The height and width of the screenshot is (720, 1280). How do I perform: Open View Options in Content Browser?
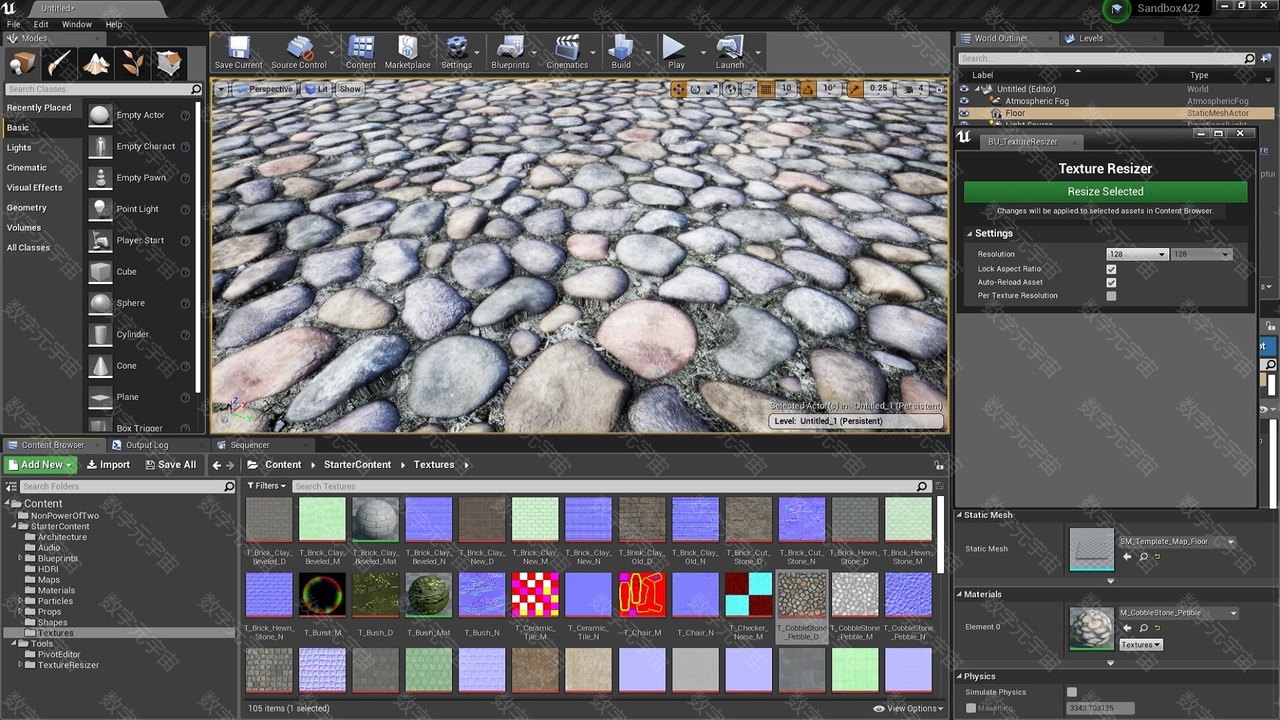point(907,708)
